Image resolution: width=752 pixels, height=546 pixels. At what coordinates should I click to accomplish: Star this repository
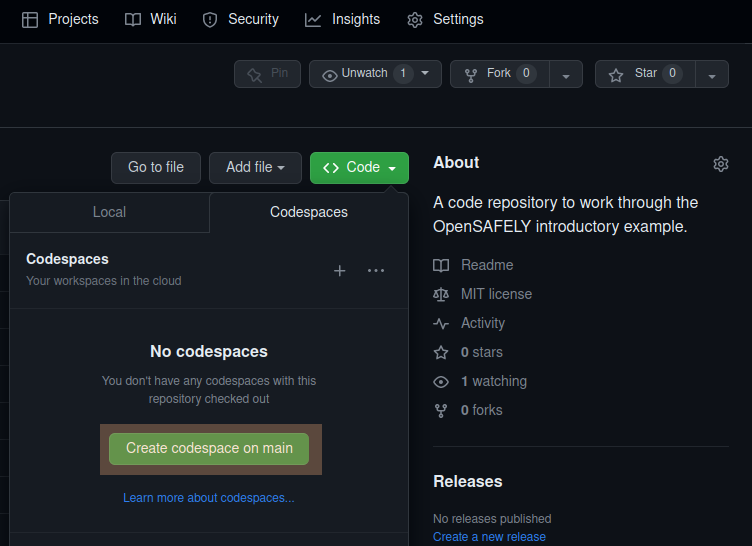pos(645,74)
